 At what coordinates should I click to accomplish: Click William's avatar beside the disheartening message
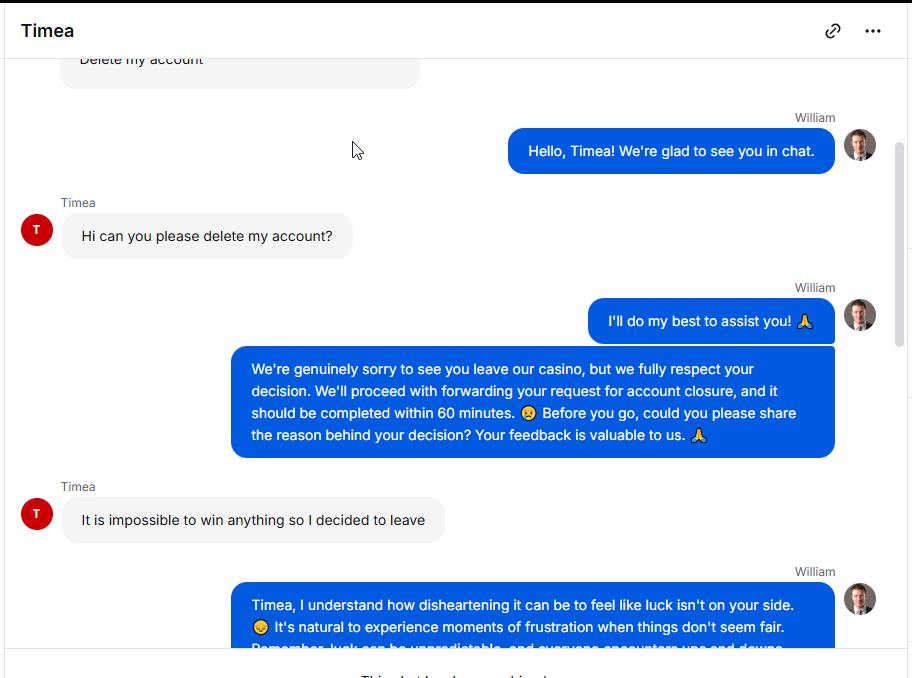click(860, 599)
